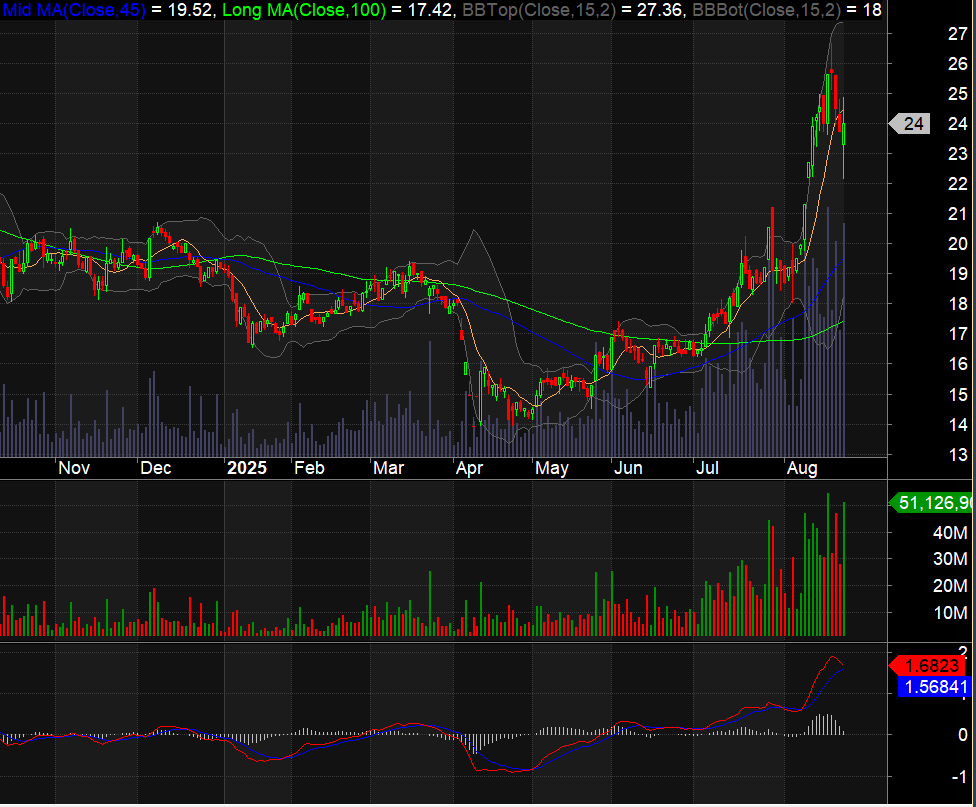Click the 40M tick on the volume axis
Screen dimensions: 976x807
click(x=949, y=533)
